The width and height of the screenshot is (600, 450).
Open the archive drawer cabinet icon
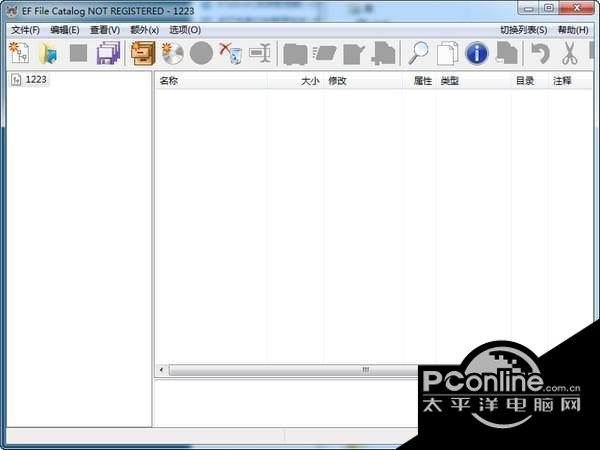point(143,53)
